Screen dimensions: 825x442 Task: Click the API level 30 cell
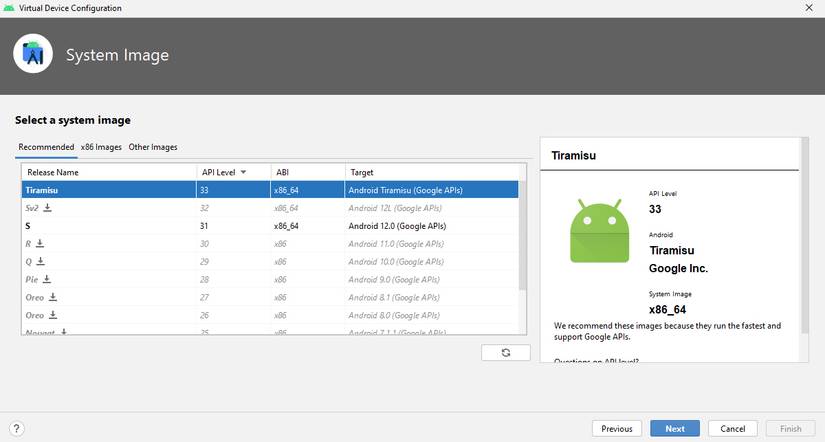(x=204, y=244)
